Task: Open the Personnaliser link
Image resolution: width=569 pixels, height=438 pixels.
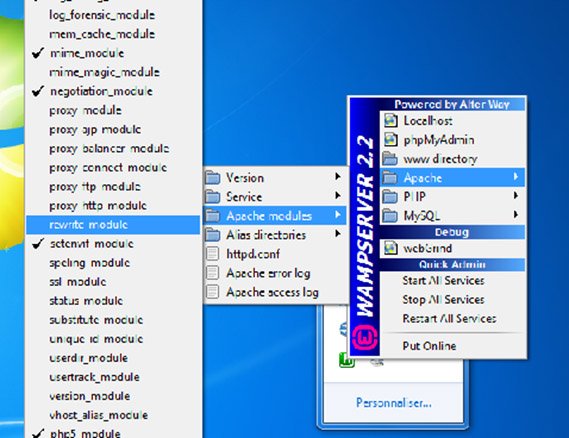Action: [394, 403]
